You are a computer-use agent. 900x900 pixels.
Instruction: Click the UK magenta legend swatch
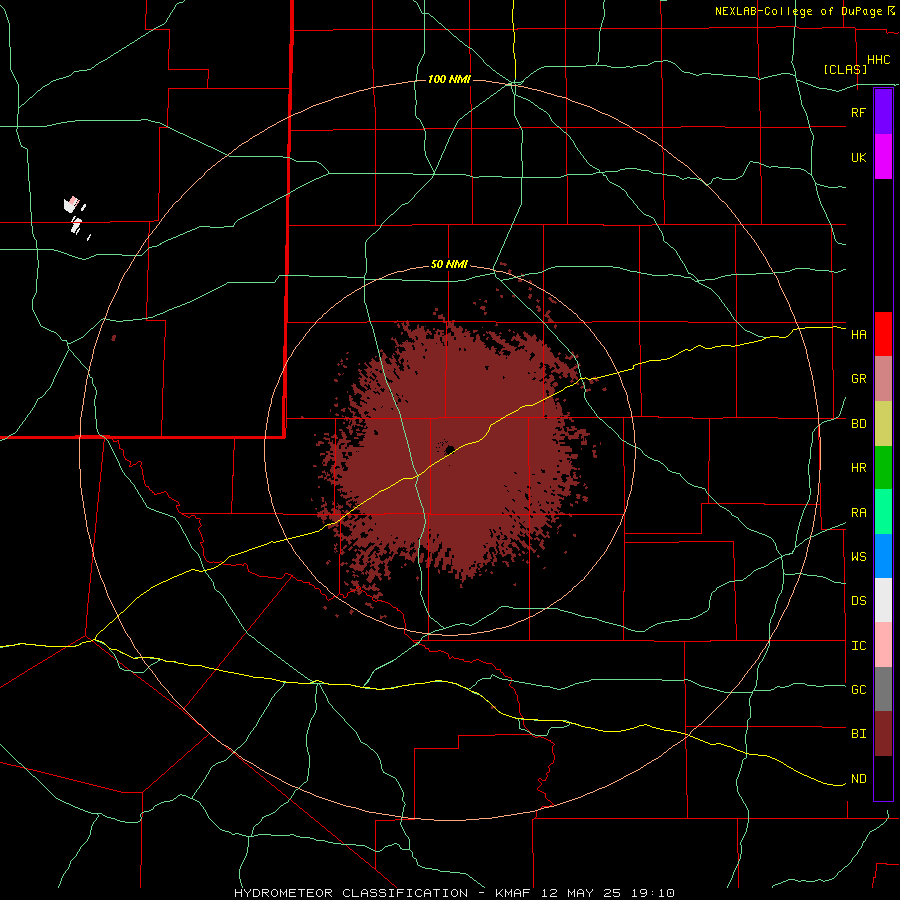click(883, 157)
